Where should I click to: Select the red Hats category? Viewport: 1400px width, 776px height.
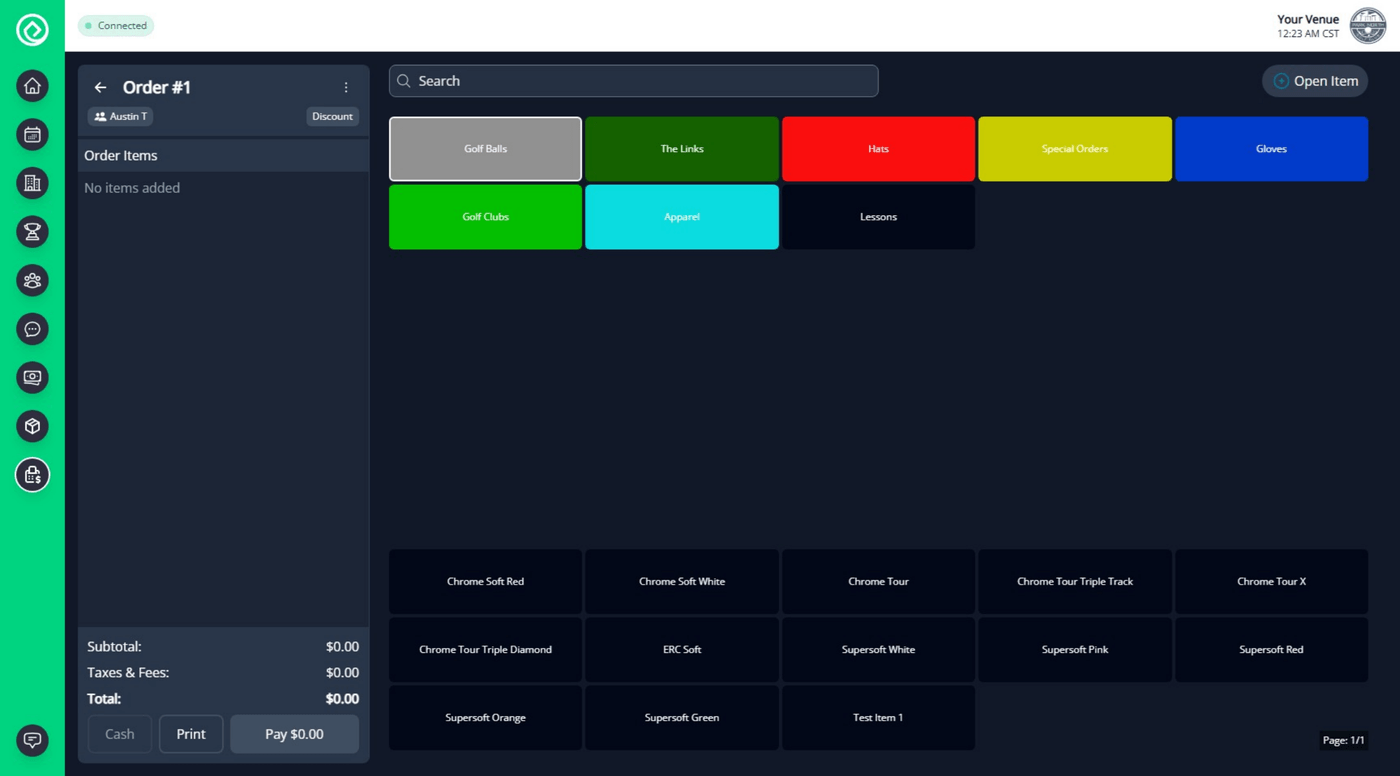tap(878, 149)
